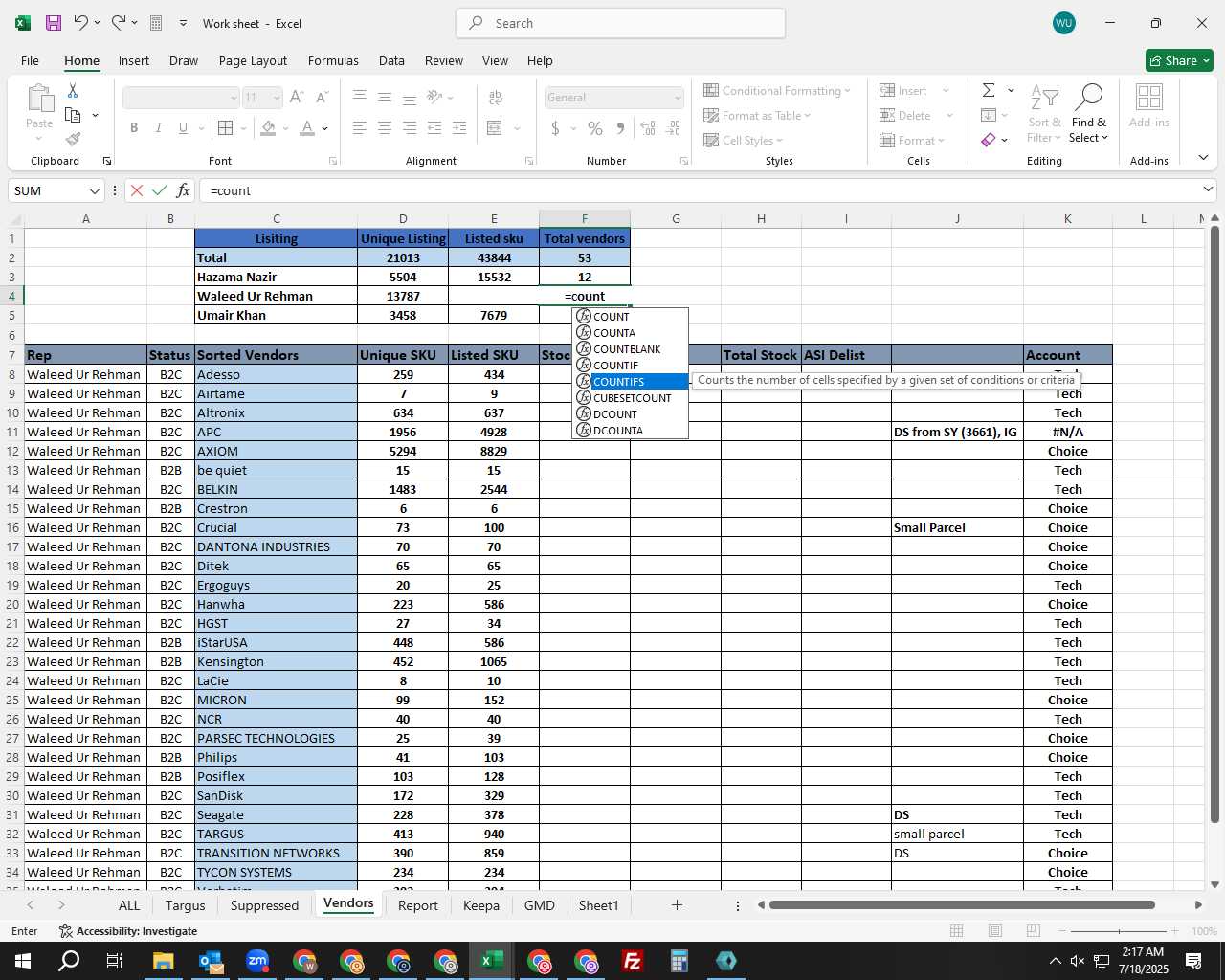Toggle Align Left alignment
This screenshot has height=980, width=1225.
click(x=360, y=127)
